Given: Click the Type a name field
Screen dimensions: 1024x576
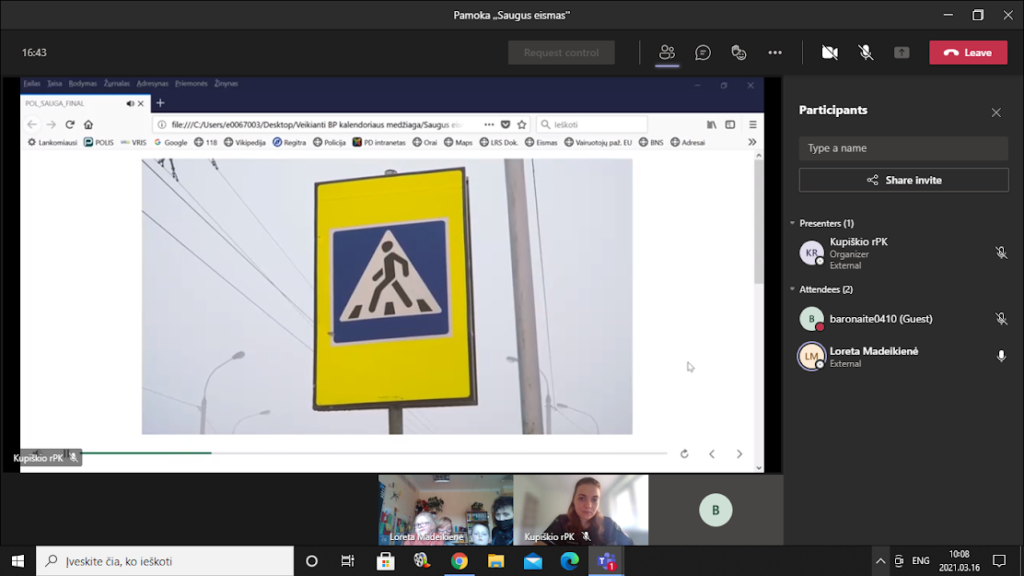Looking at the screenshot, I should pos(903,148).
